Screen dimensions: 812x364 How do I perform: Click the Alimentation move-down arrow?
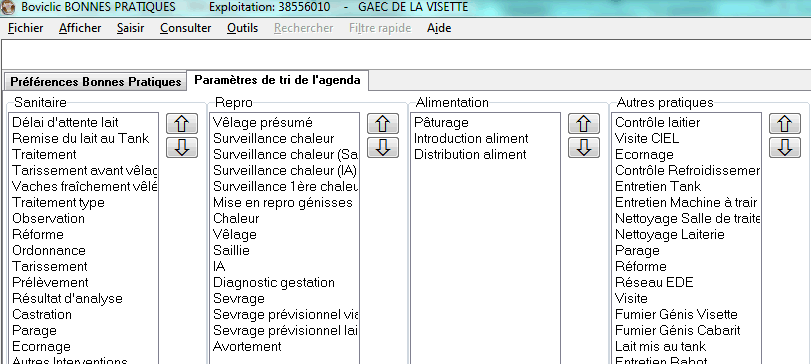pos(584,148)
